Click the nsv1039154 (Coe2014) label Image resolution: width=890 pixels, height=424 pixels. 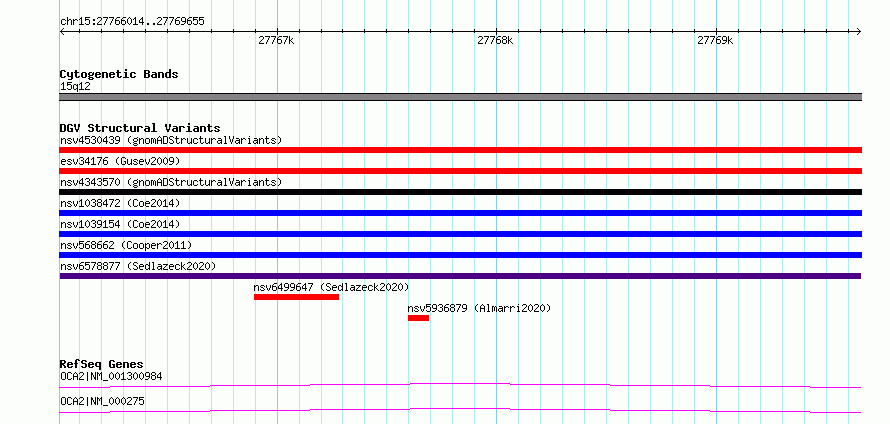pos(120,224)
